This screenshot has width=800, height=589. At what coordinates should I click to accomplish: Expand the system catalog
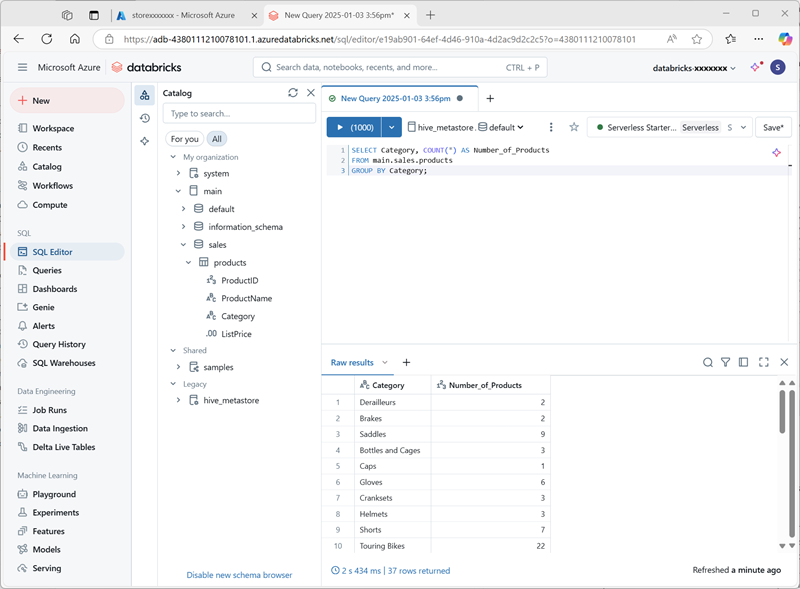point(178,174)
